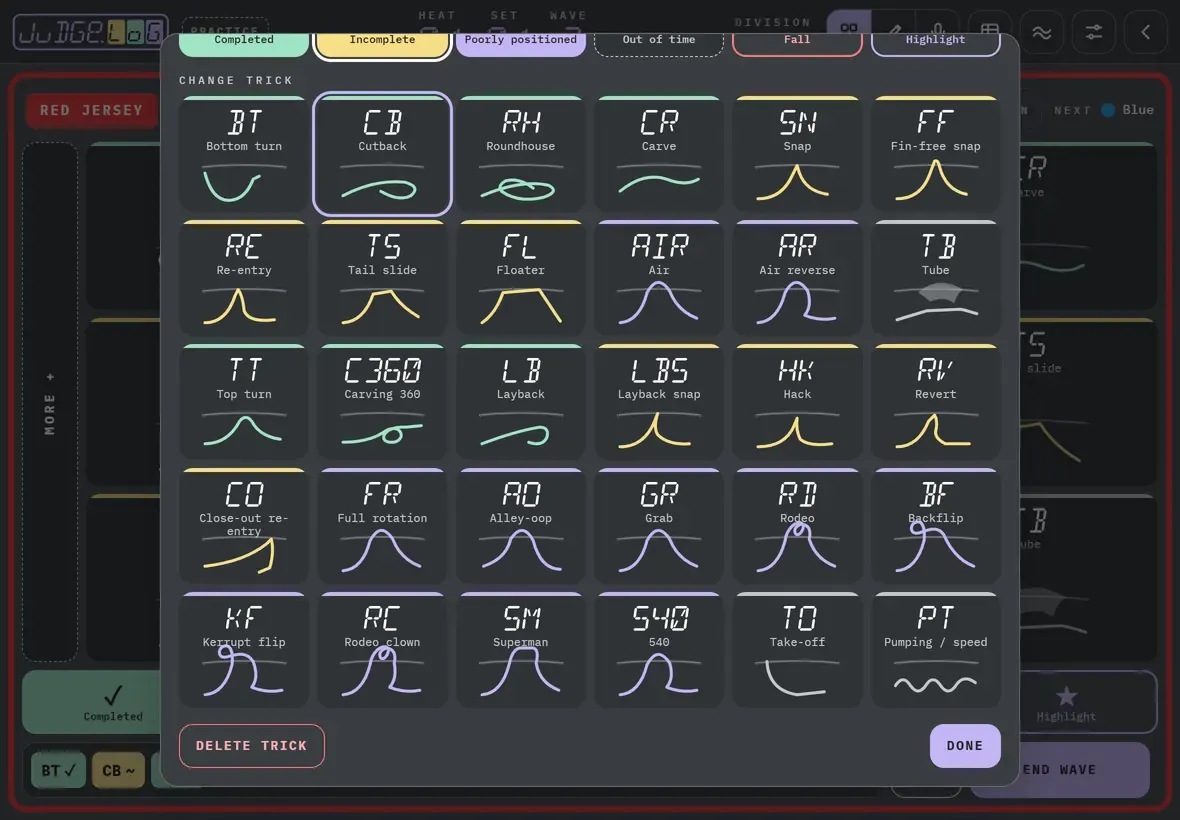Pick the Tube trick tile
1180x820 pixels.
[x=935, y=278]
